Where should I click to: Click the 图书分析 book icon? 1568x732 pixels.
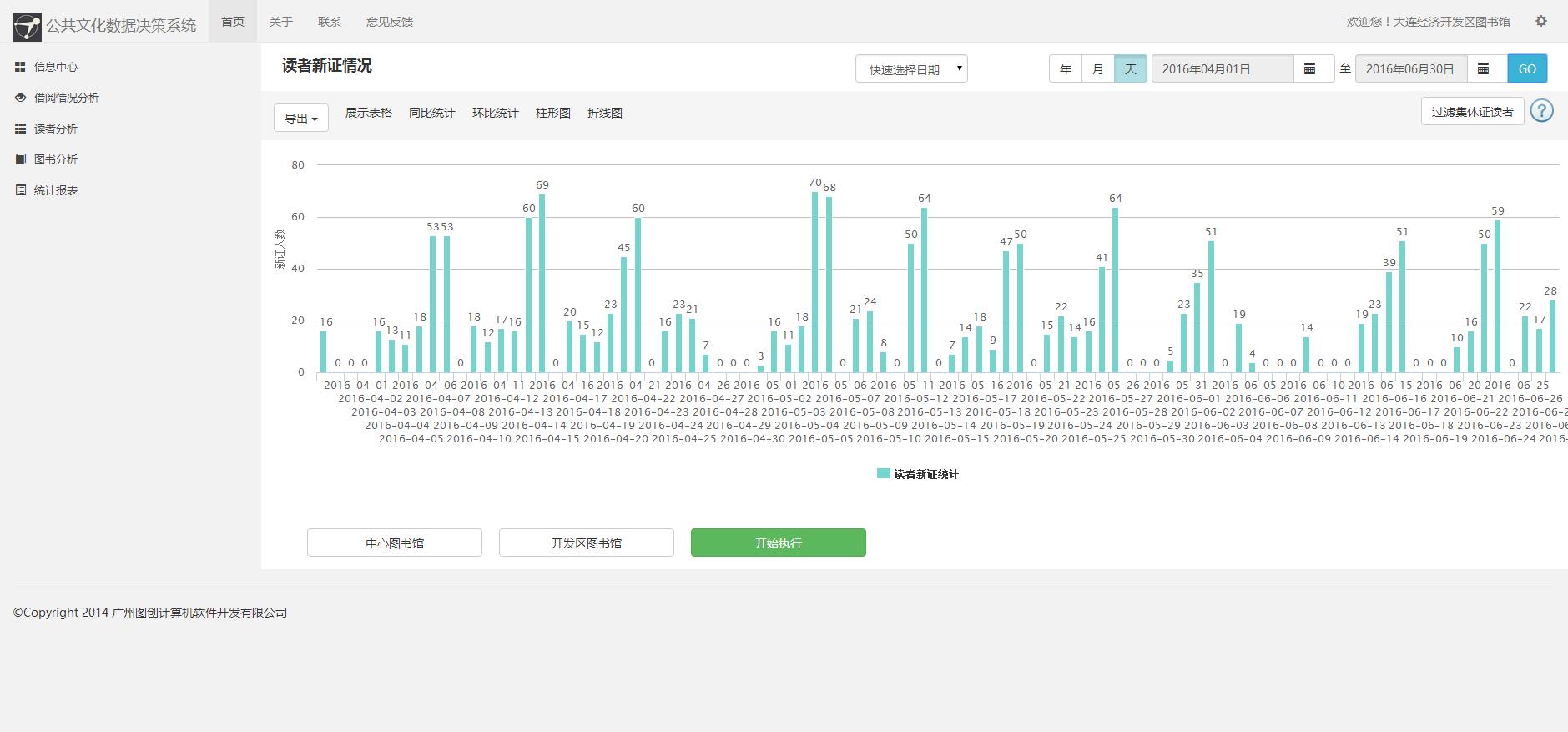click(x=21, y=159)
